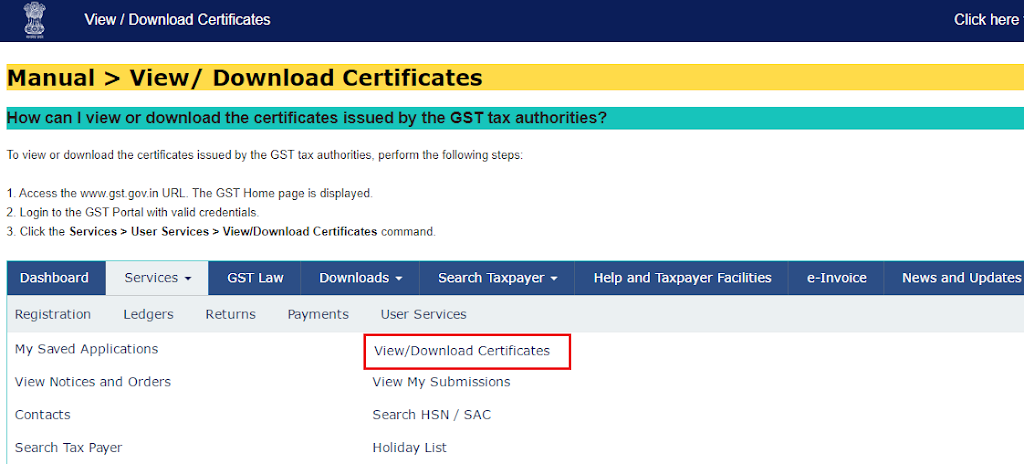Open the e-Invoice menu item
The image size is (1024, 464).
(x=837, y=278)
